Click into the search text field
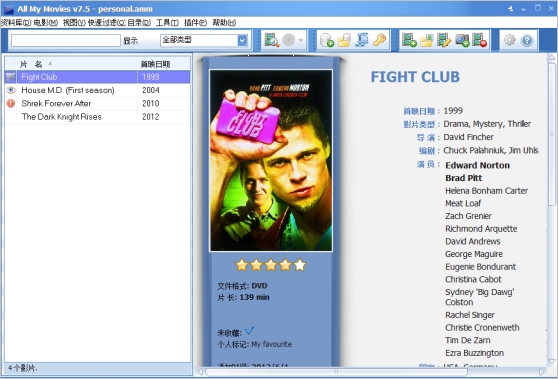Viewport: 558px width, 379px height. (x=66, y=40)
